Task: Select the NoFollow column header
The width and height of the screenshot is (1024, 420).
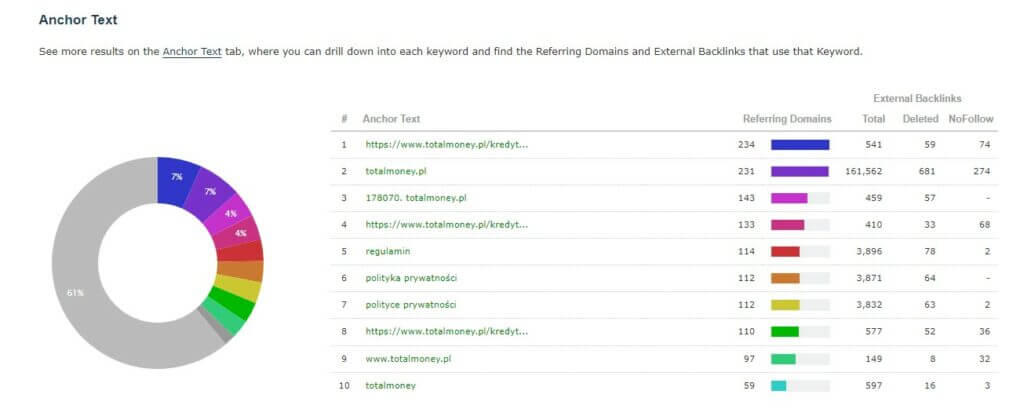Action: point(970,119)
